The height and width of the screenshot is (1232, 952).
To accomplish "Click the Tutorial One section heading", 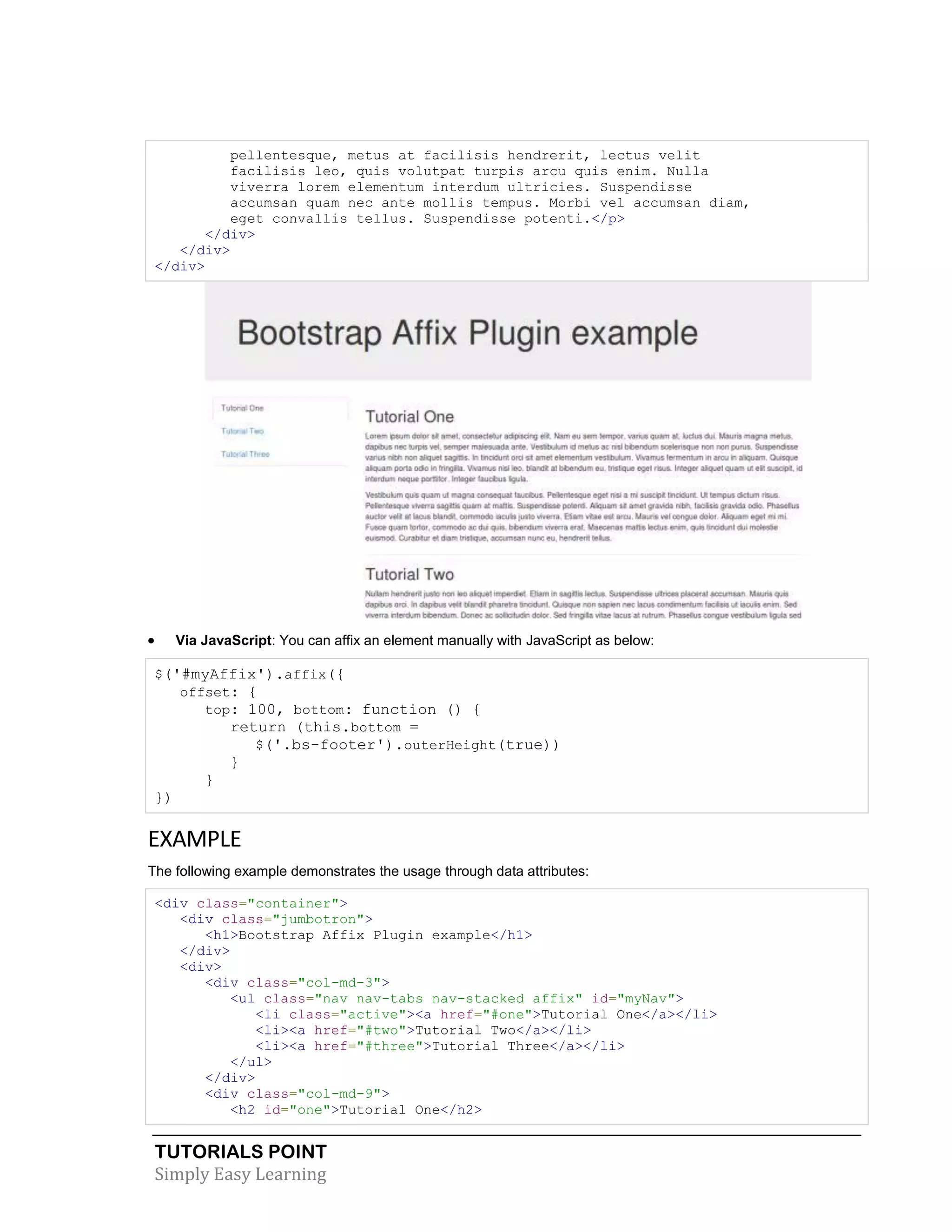I will tap(410, 417).
